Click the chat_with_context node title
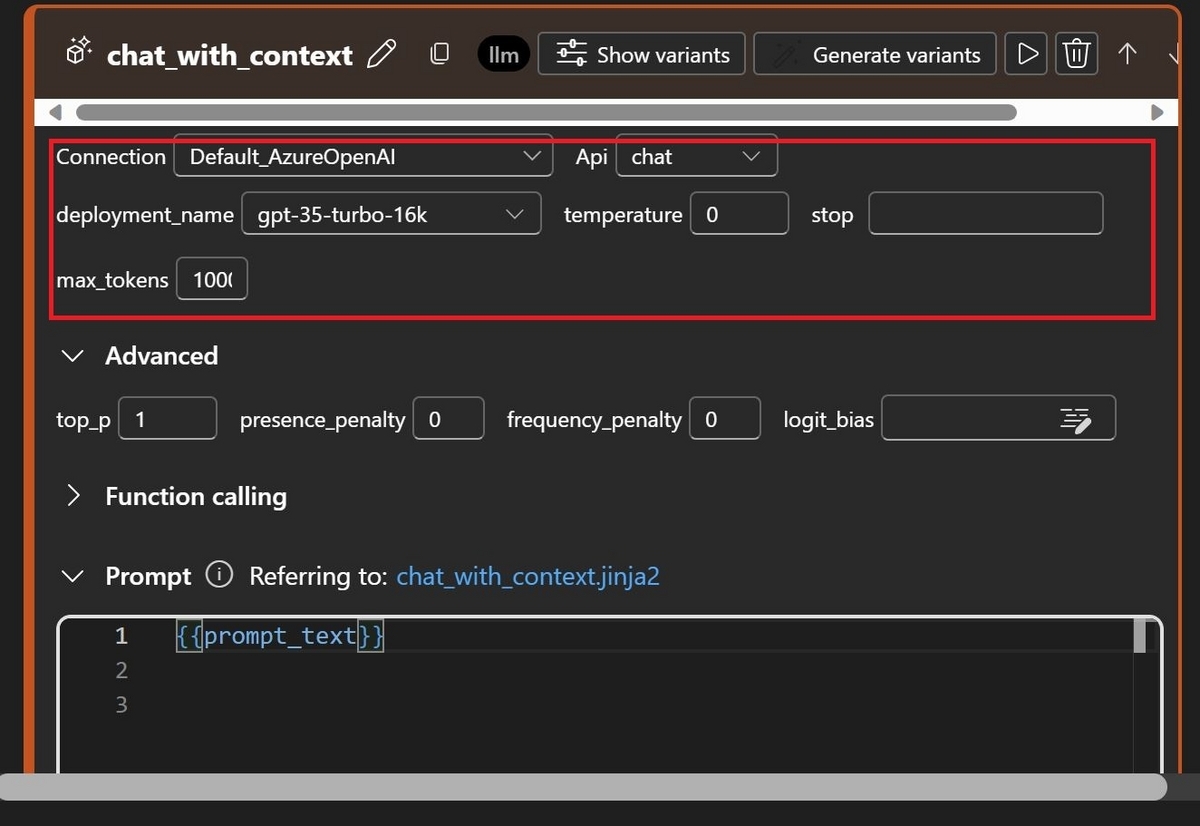Screen dimensions: 1200x826 point(230,54)
